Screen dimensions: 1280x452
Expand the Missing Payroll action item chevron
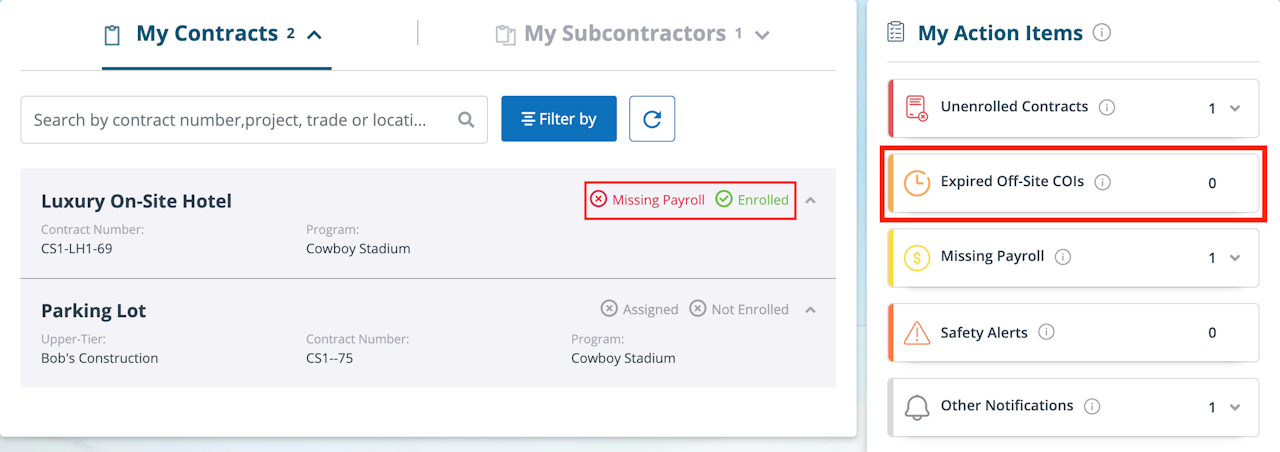tap(1235, 258)
